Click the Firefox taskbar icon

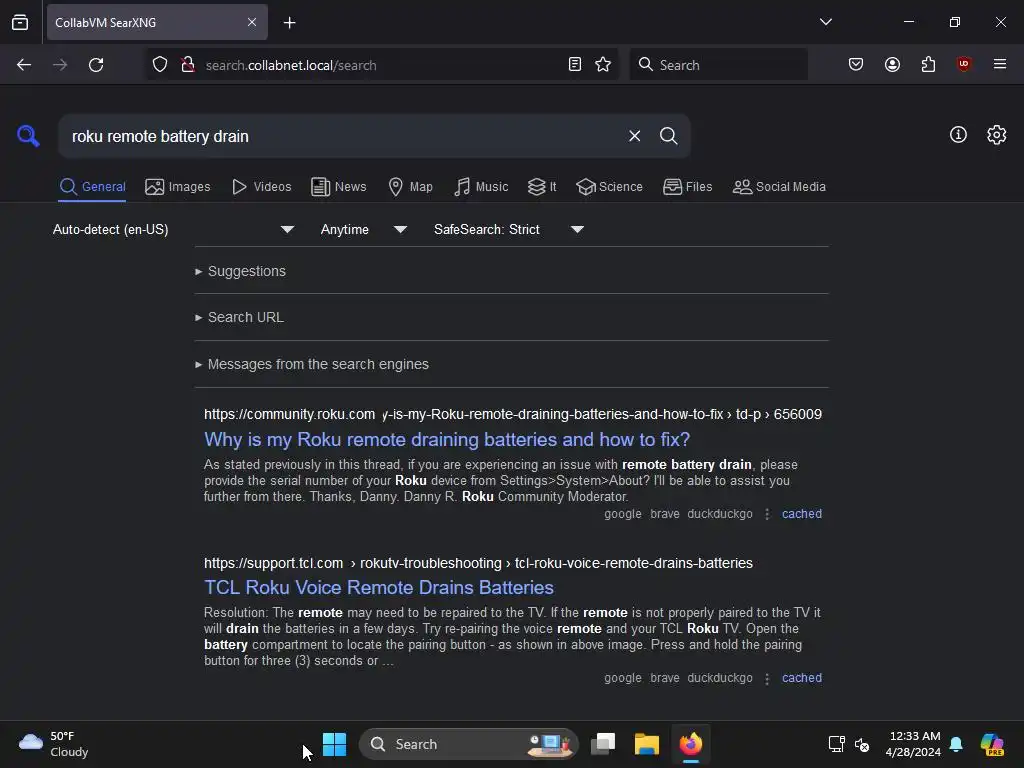point(691,744)
